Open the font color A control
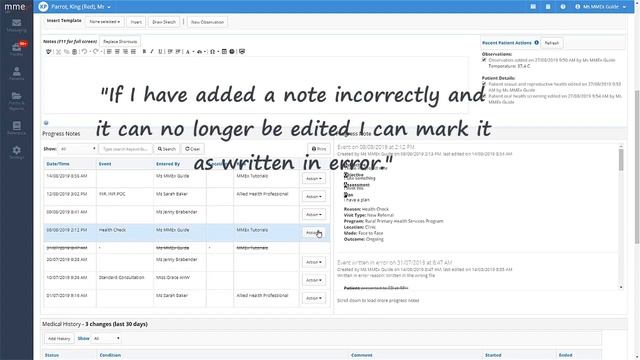The height and width of the screenshot is (360, 640). click(x=189, y=52)
